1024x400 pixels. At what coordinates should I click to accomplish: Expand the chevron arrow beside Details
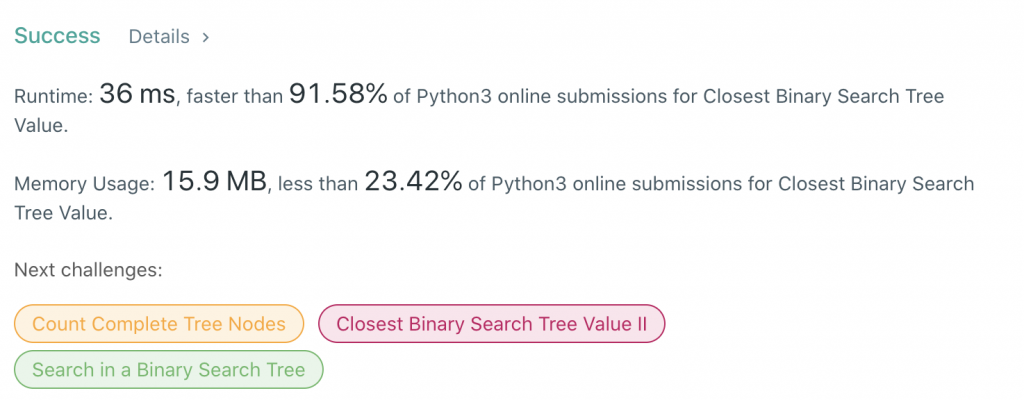[x=205, y=37]
